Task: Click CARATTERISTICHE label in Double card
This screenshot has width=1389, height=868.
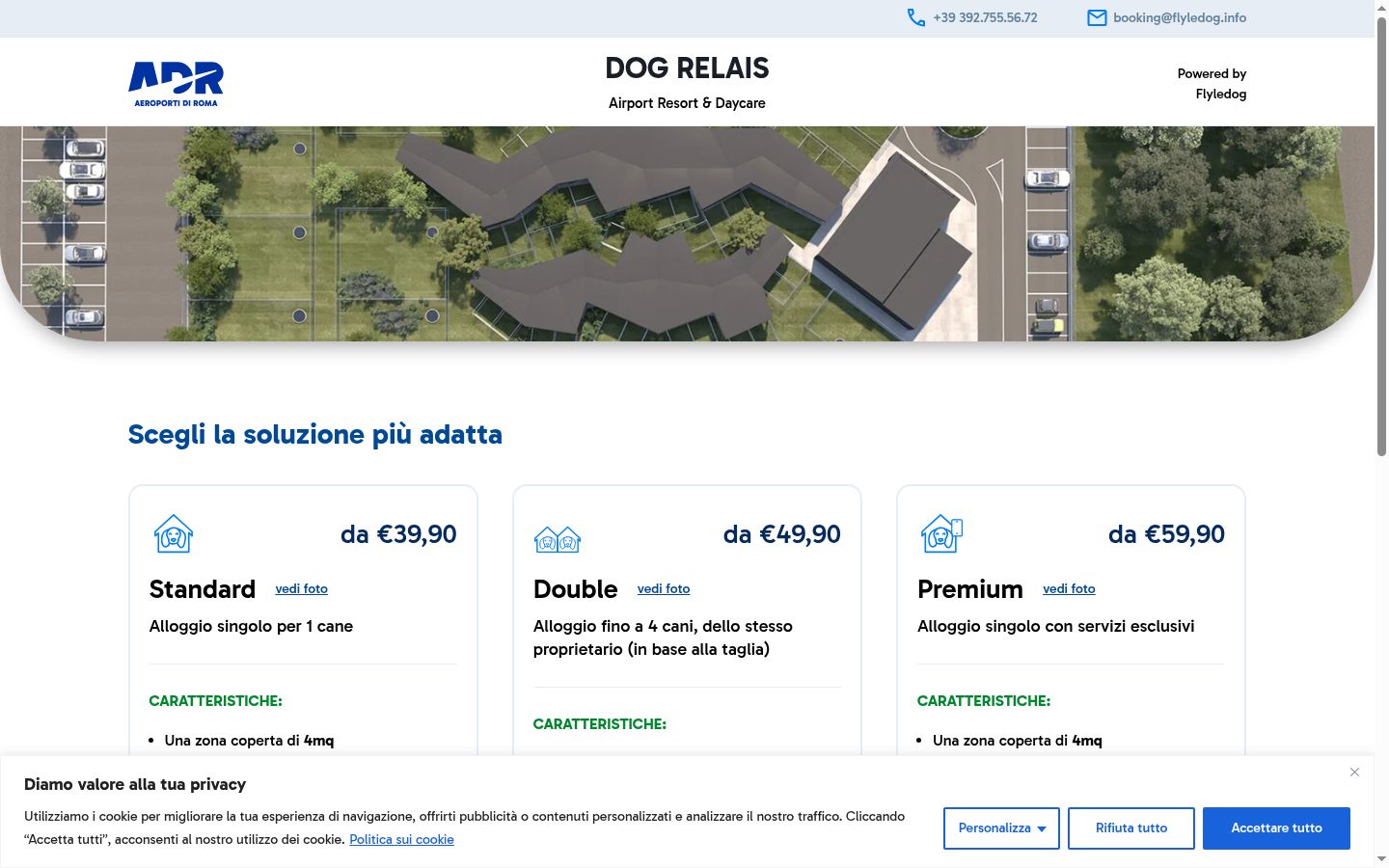Action: [599, 724]
